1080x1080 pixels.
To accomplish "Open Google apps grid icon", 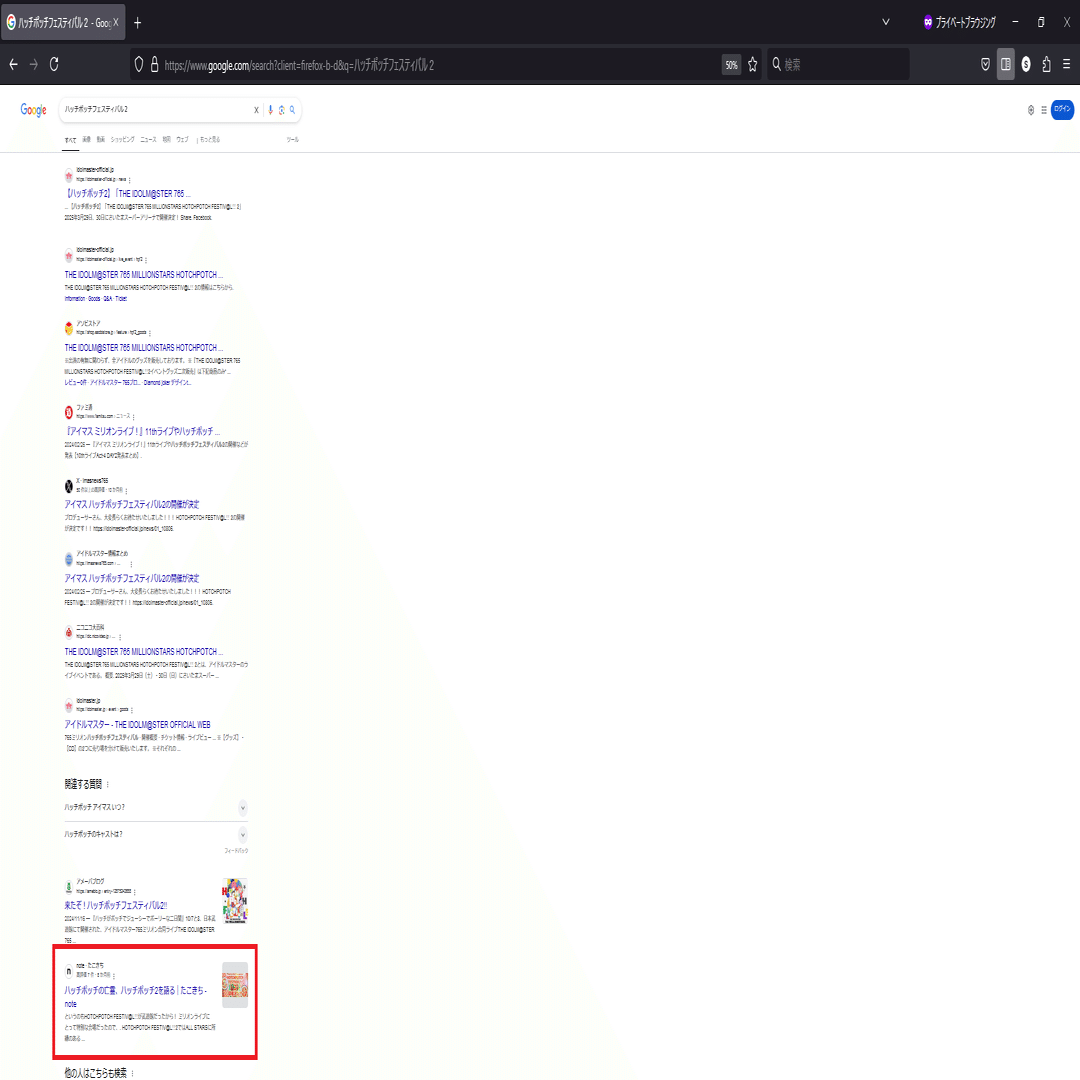I will 1044,110.
